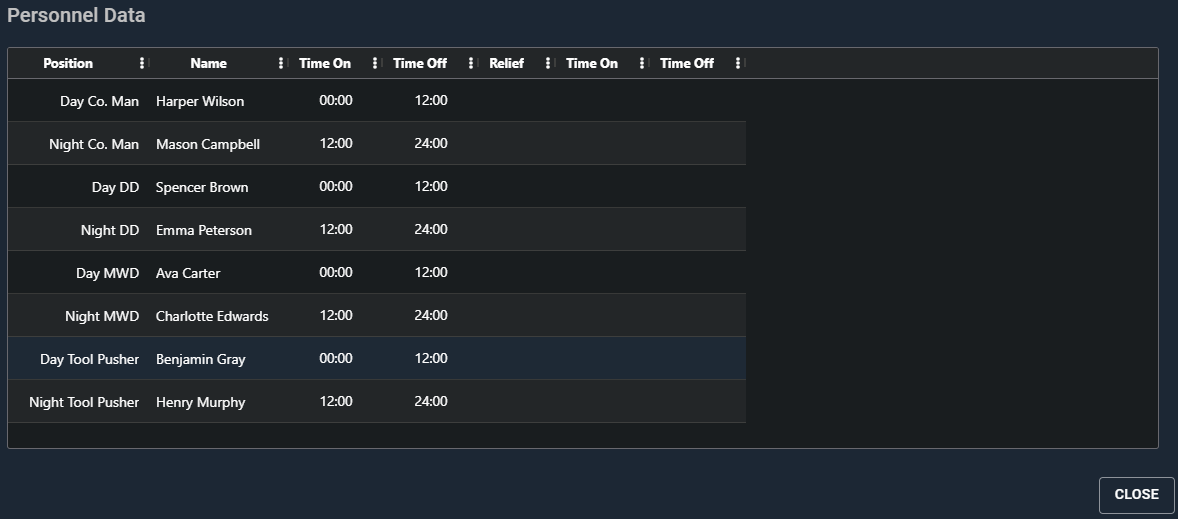Viewport: 1178px width, 519px height.
Task: Select Spencer Brown's 00:00 Time On cell
Action: click(336, 186)
